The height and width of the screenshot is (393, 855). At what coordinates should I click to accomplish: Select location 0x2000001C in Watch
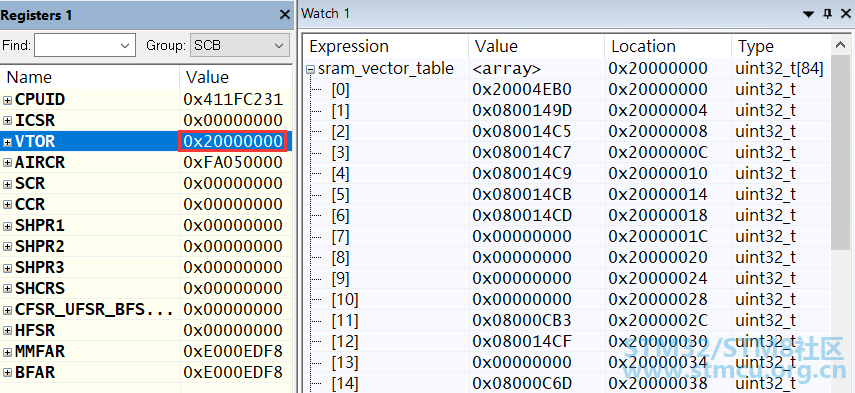[658, 237]
